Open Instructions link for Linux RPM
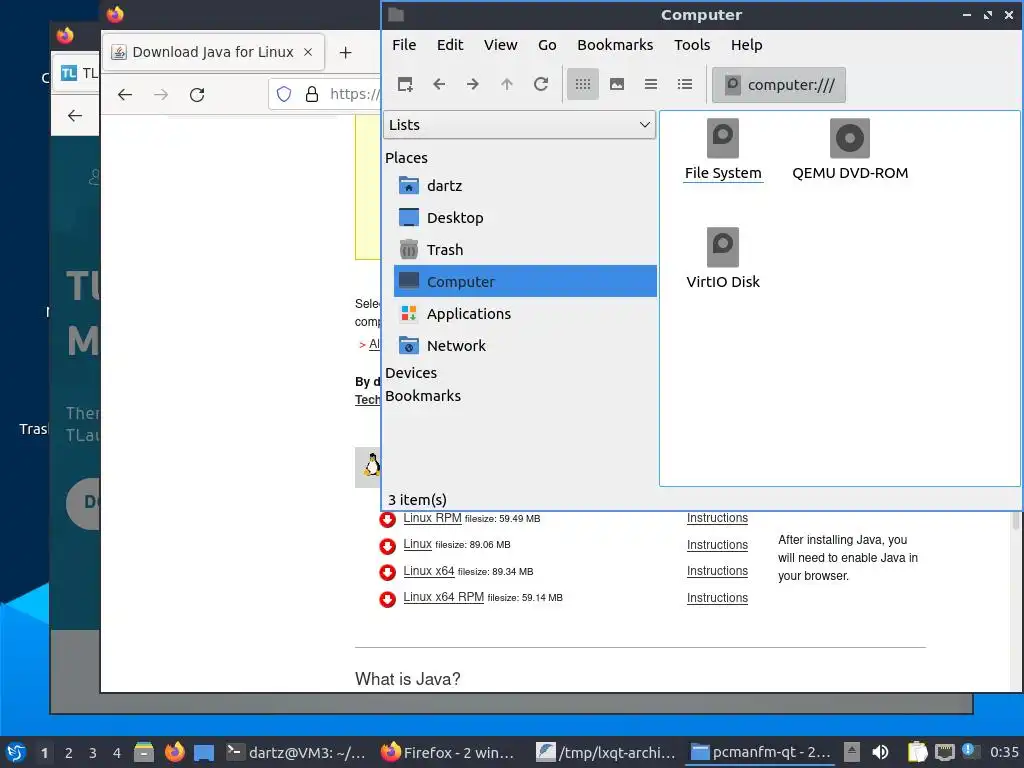Screen dimensions: 1024x768 [x=717, y=518]
